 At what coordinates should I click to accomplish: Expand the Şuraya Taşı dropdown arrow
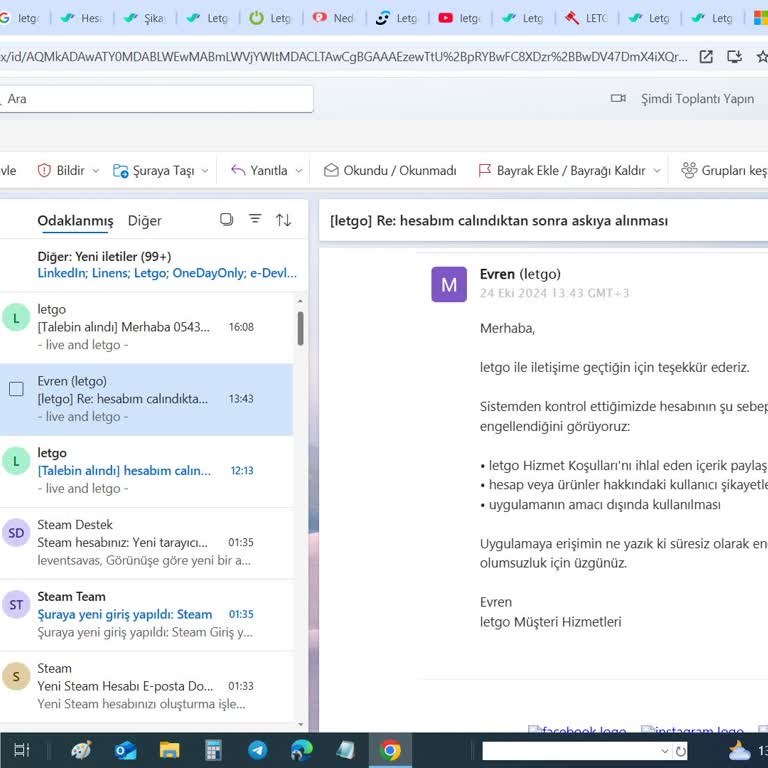pyautogui.click(x=205, y=171)
